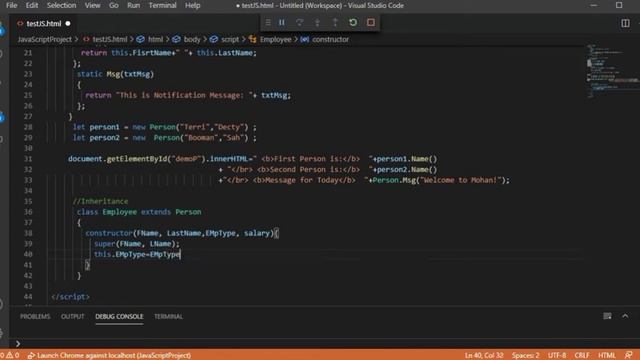Click the Spaces: 2 indentation status entry

[x=525, y=356]
